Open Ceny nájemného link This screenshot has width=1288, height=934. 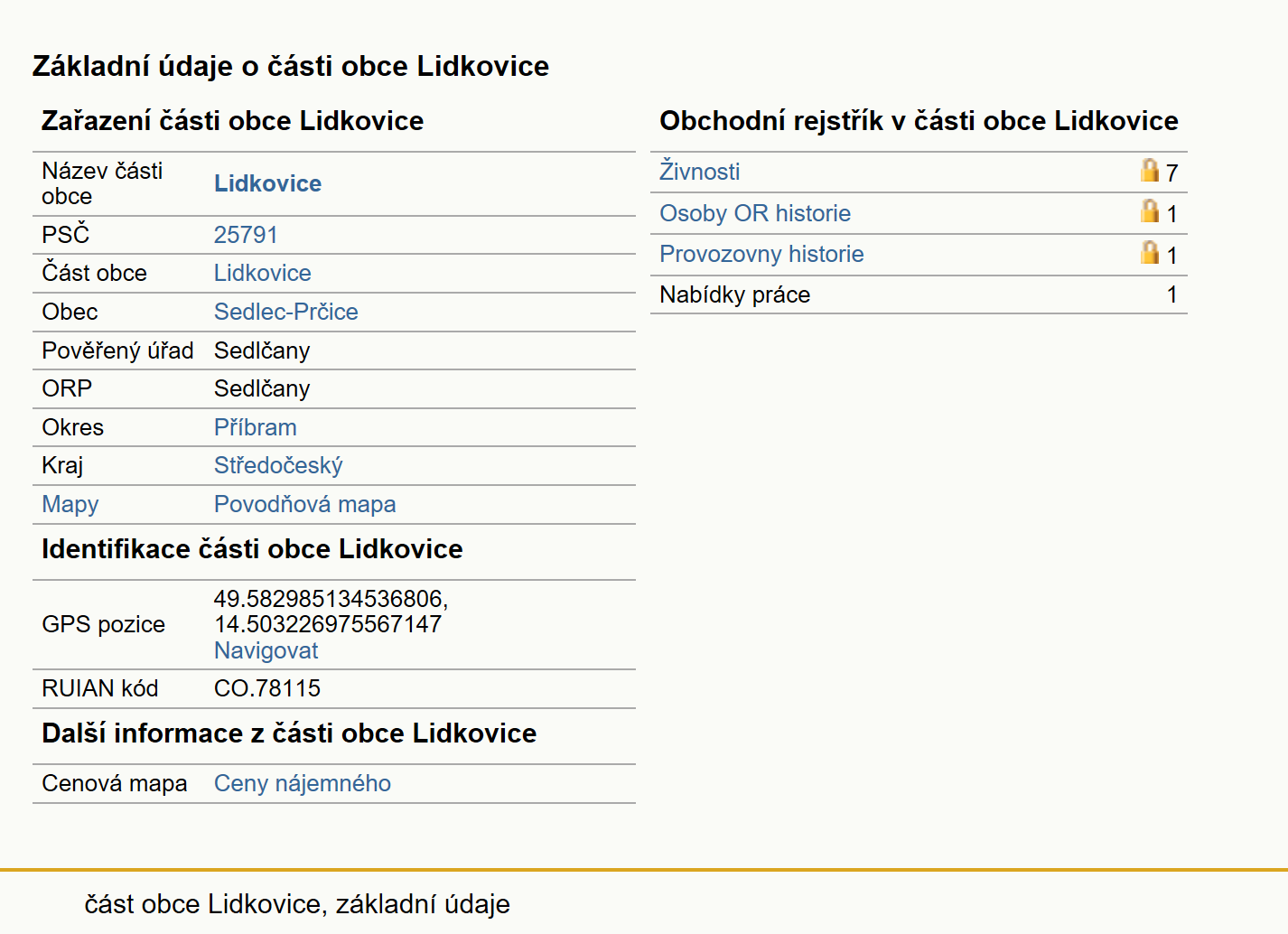tap(302, 783)
